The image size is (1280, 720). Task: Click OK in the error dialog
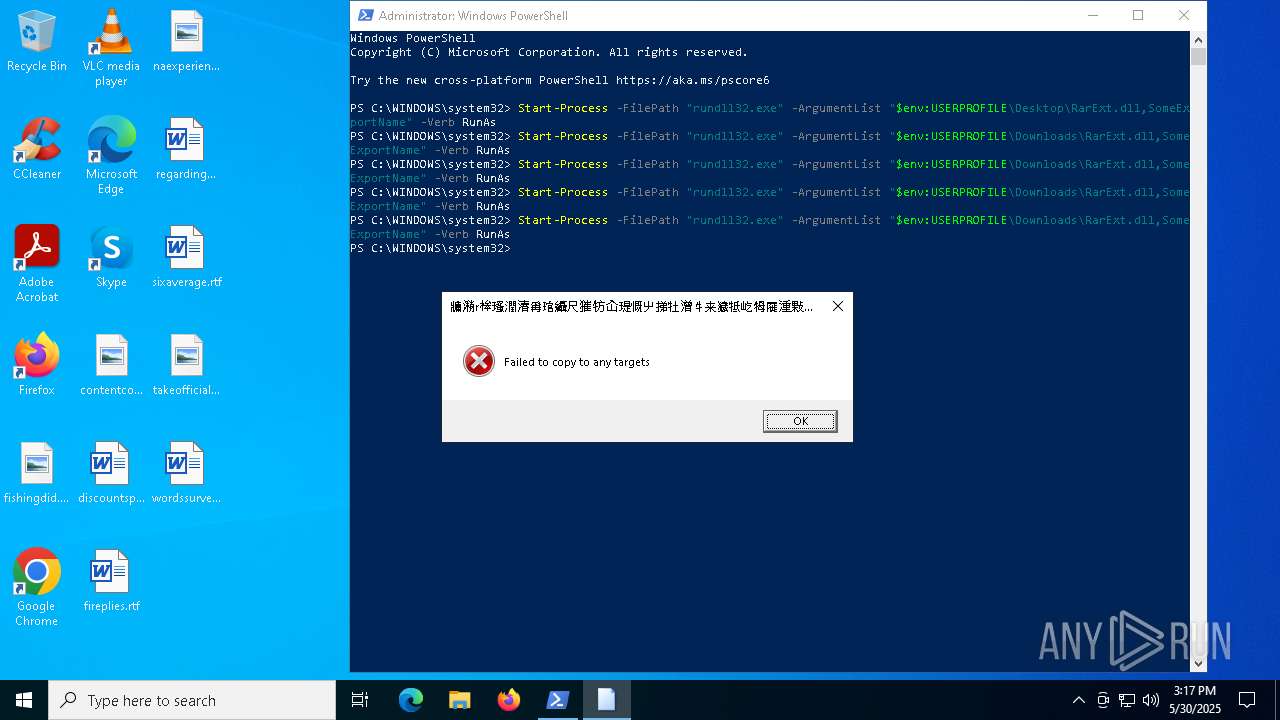(800, 421)
